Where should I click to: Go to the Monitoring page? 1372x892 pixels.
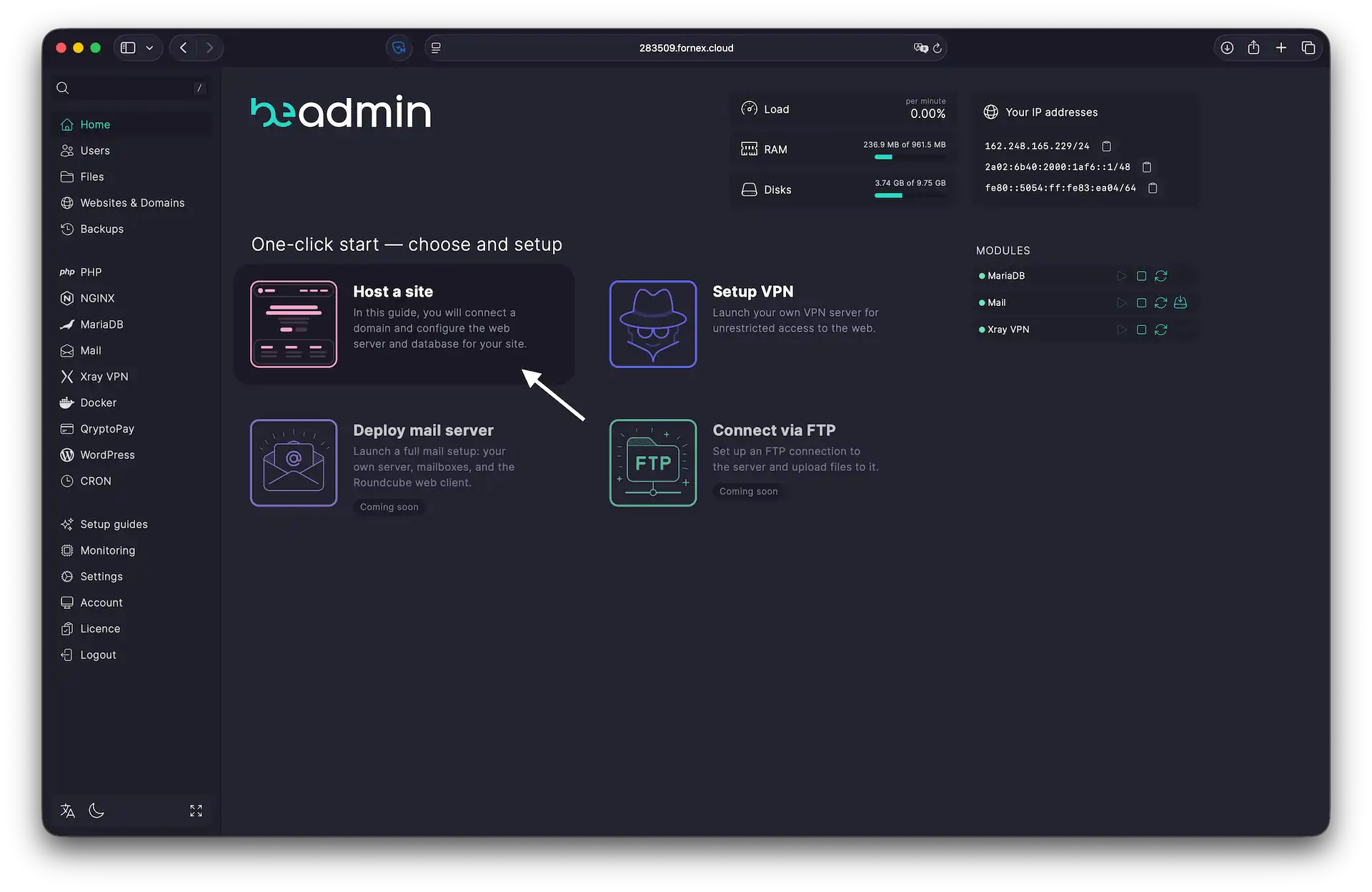tap(108, 550)
